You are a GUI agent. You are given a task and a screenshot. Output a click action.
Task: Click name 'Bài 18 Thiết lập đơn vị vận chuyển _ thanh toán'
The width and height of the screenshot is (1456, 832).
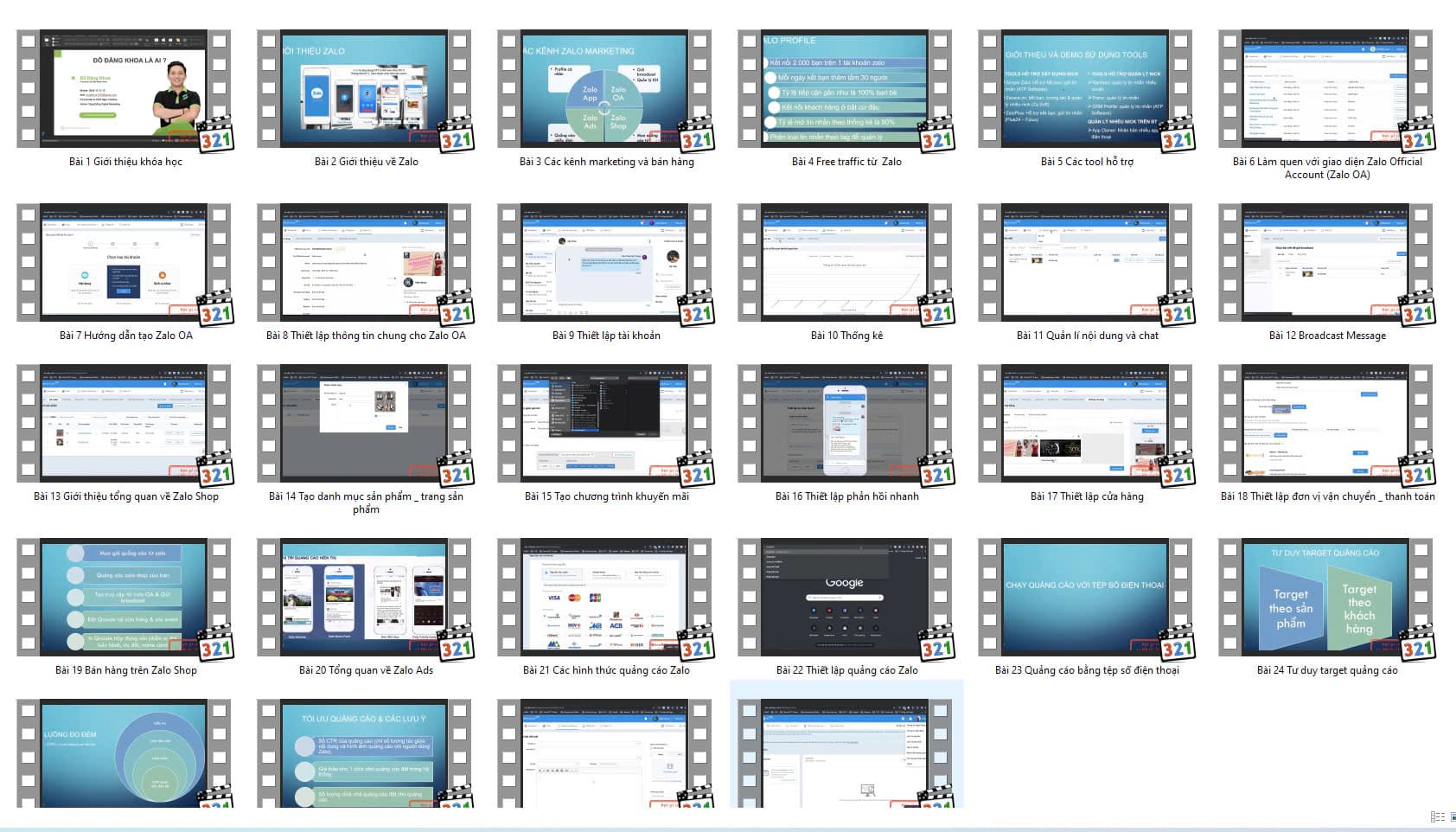[1327, 496]
